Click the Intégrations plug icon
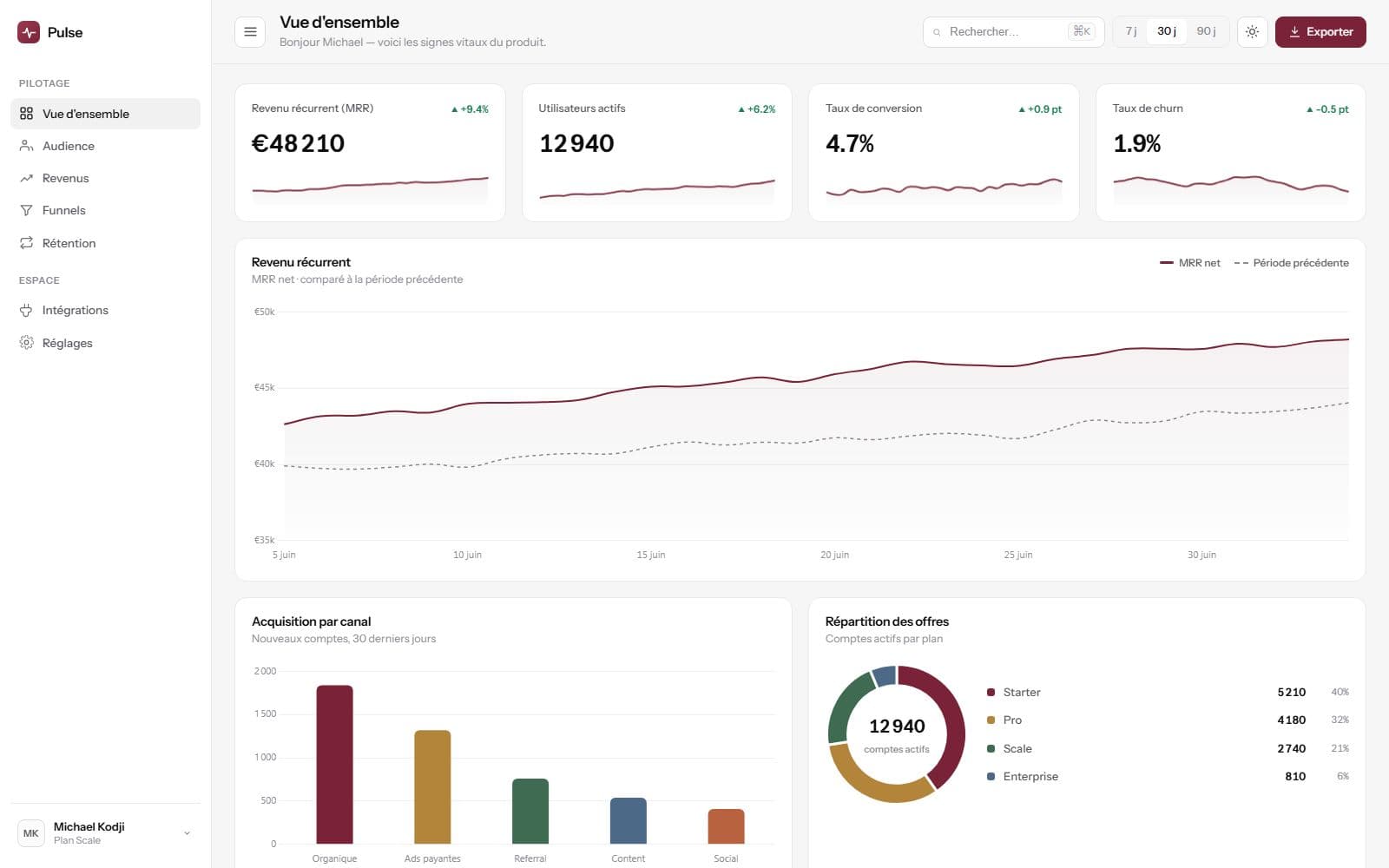1389x868 pixels. [26, 310]
